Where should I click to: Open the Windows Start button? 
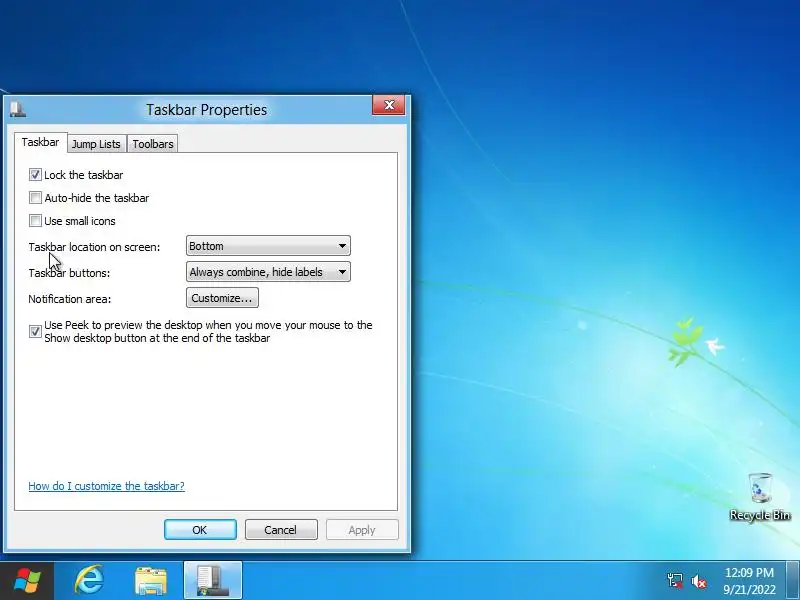click(x=27, y=581)
